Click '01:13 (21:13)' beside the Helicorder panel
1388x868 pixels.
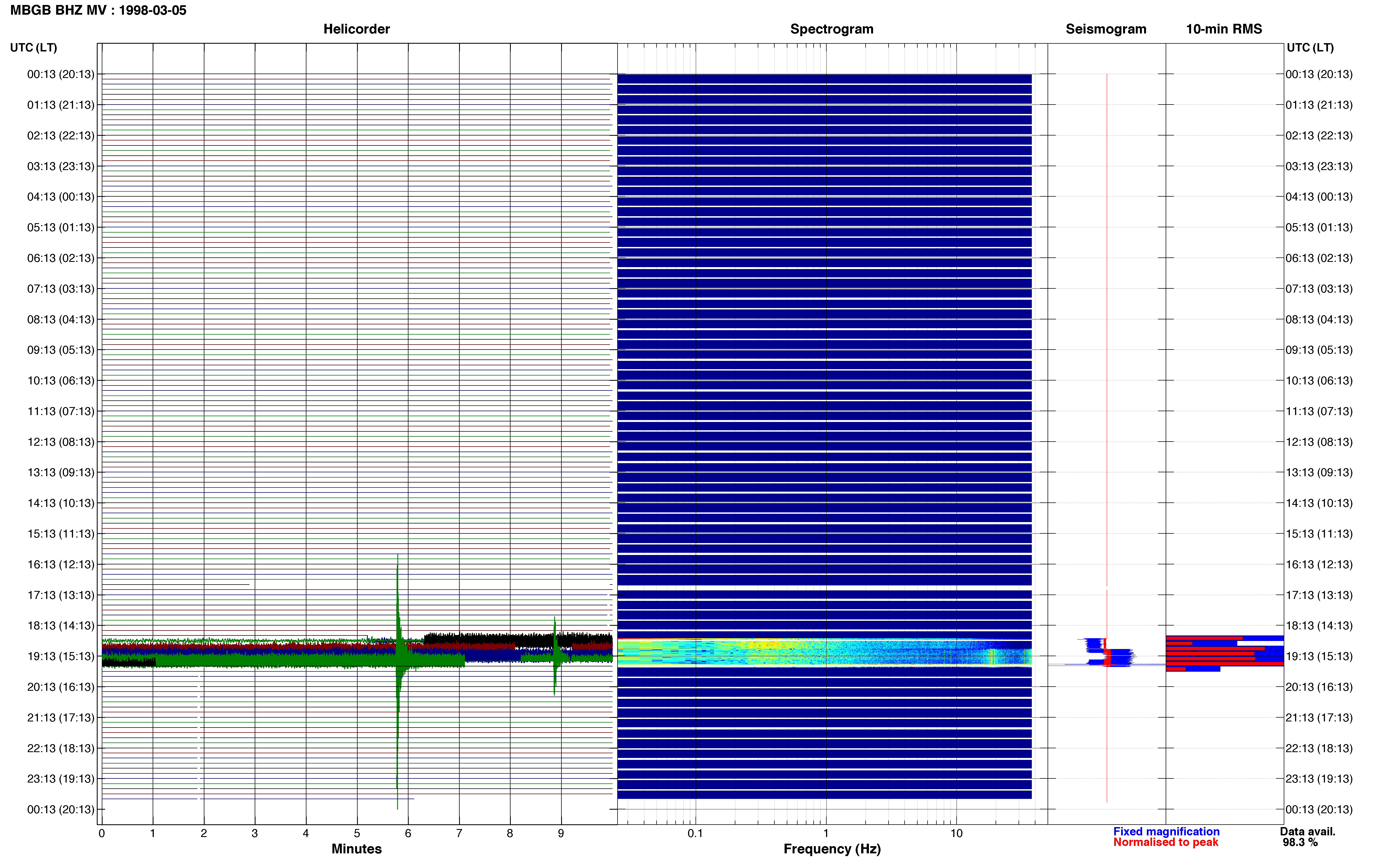click(x=61, y=105)
